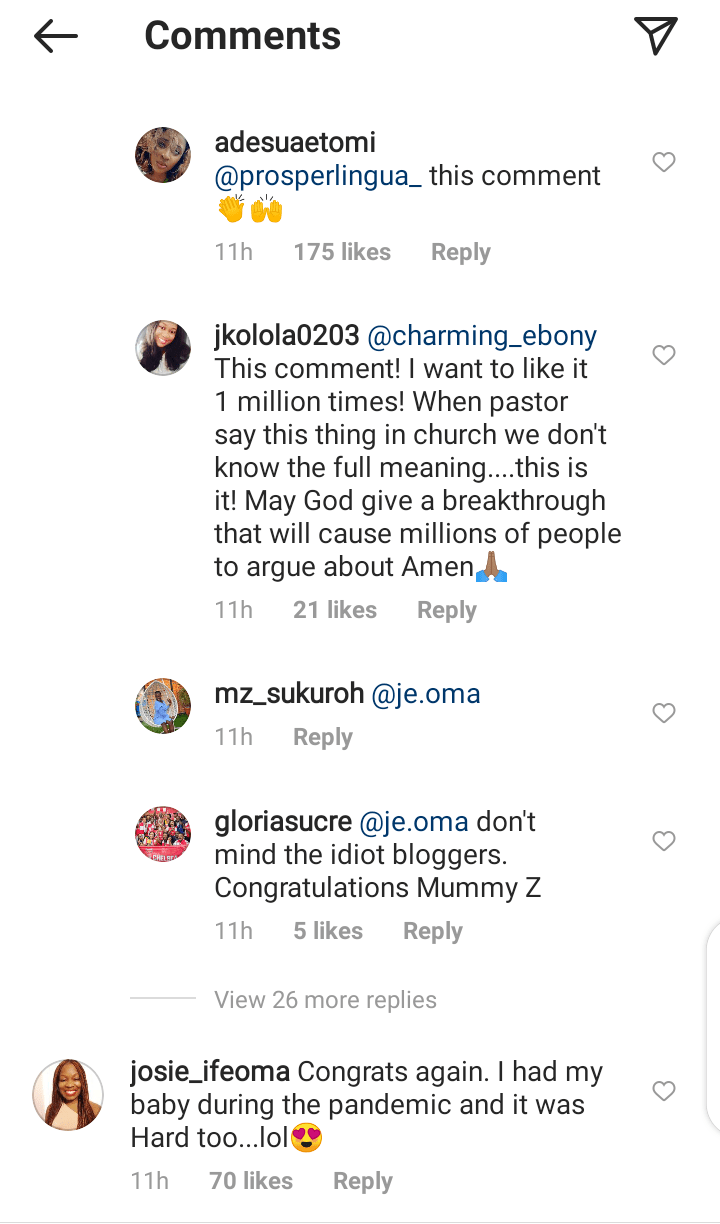
Task: Reply to adesuaetomi's comment
Action: [460, 252]
